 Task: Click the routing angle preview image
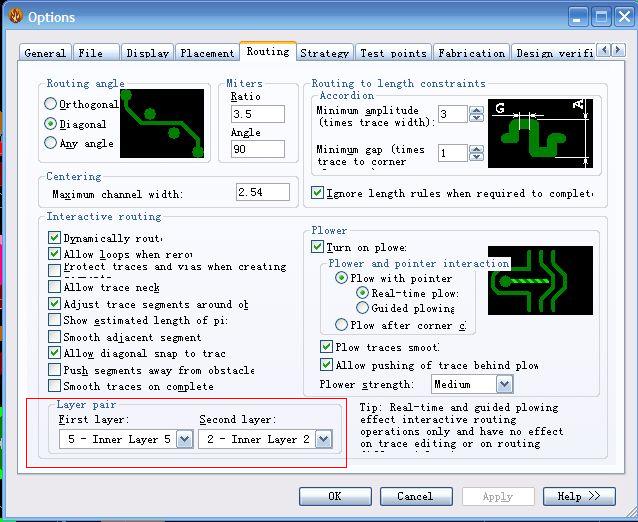pos(162,123)
